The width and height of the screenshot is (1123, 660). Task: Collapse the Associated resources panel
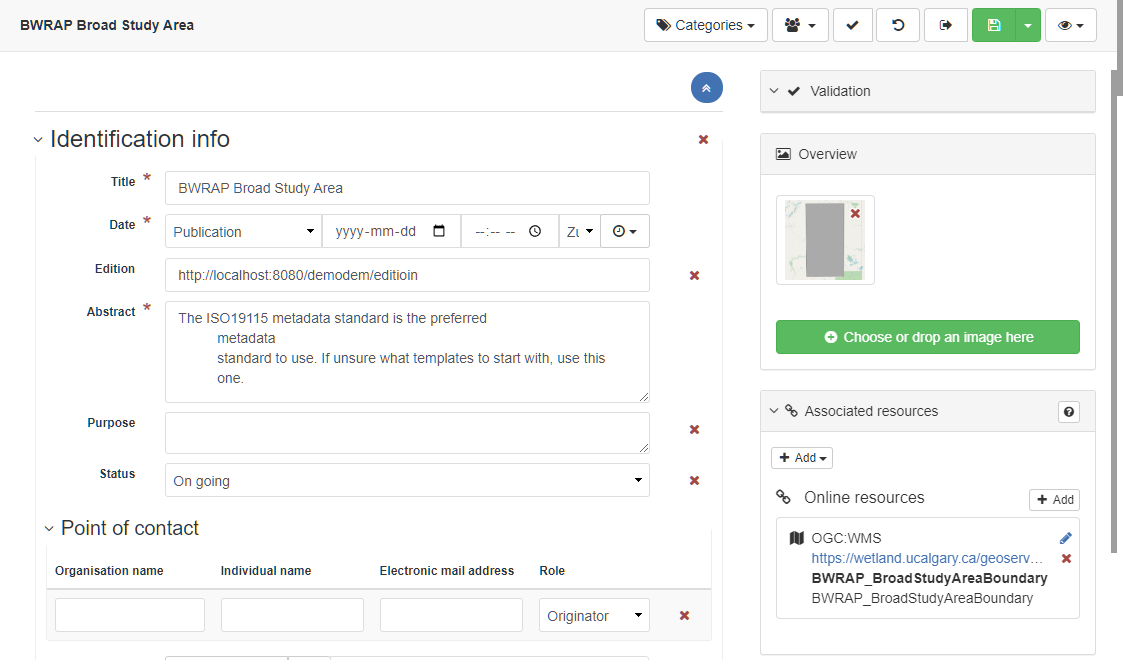(773, 411)
